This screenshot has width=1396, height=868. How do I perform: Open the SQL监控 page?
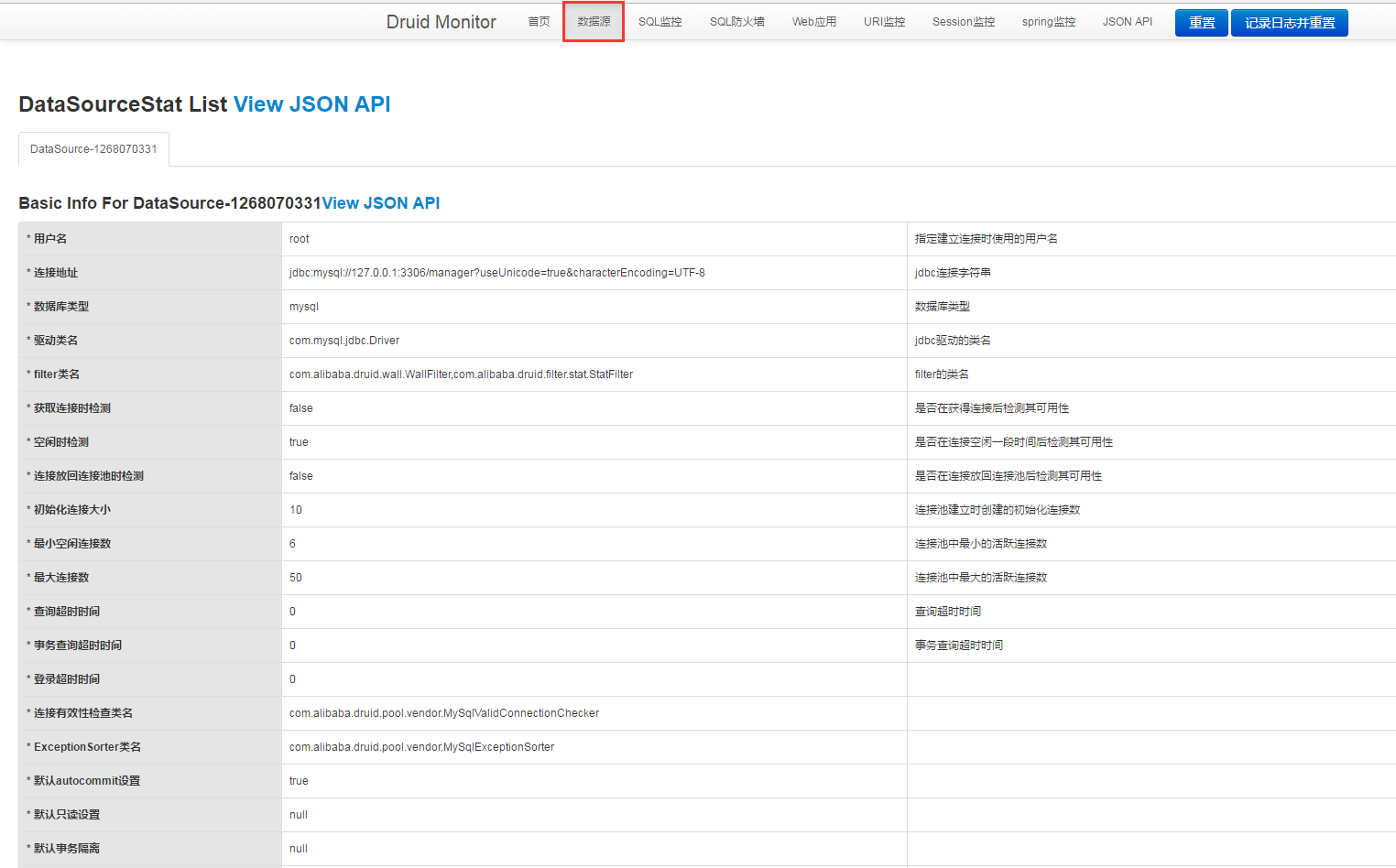(660, 22)
